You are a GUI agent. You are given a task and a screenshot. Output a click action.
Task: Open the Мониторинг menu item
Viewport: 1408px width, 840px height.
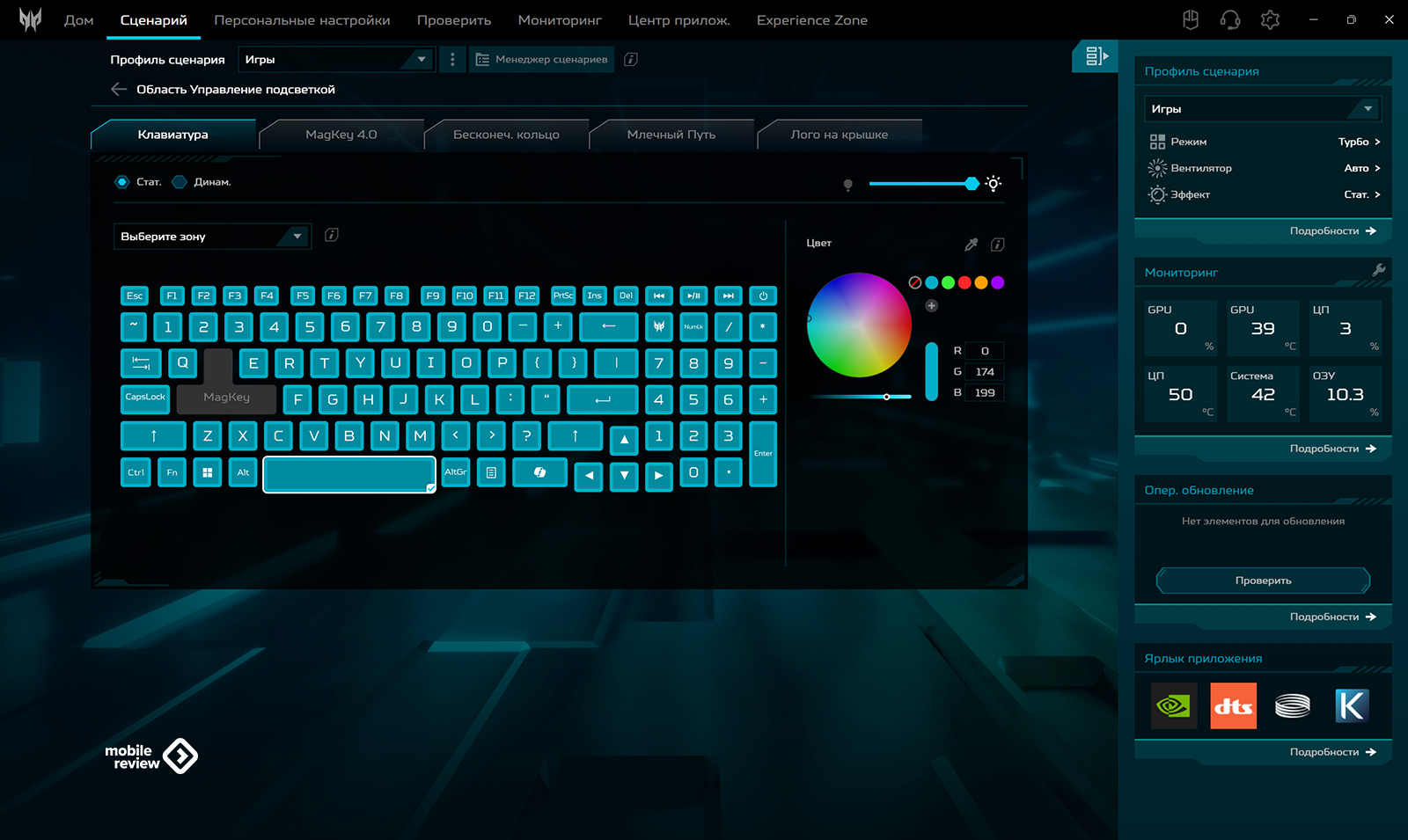click(x=560, y=20)
